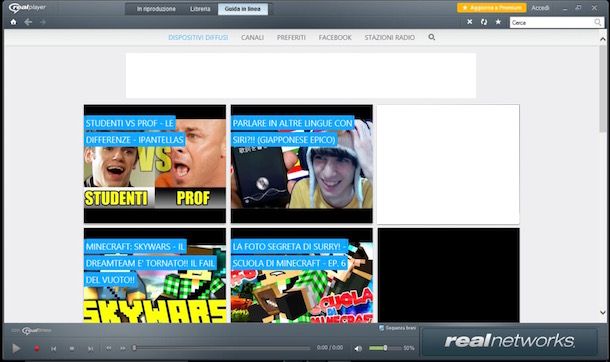Click the Accedi sign-in link
The height and width of the screenshot is (362, 610).
click(x=540, y=8)
